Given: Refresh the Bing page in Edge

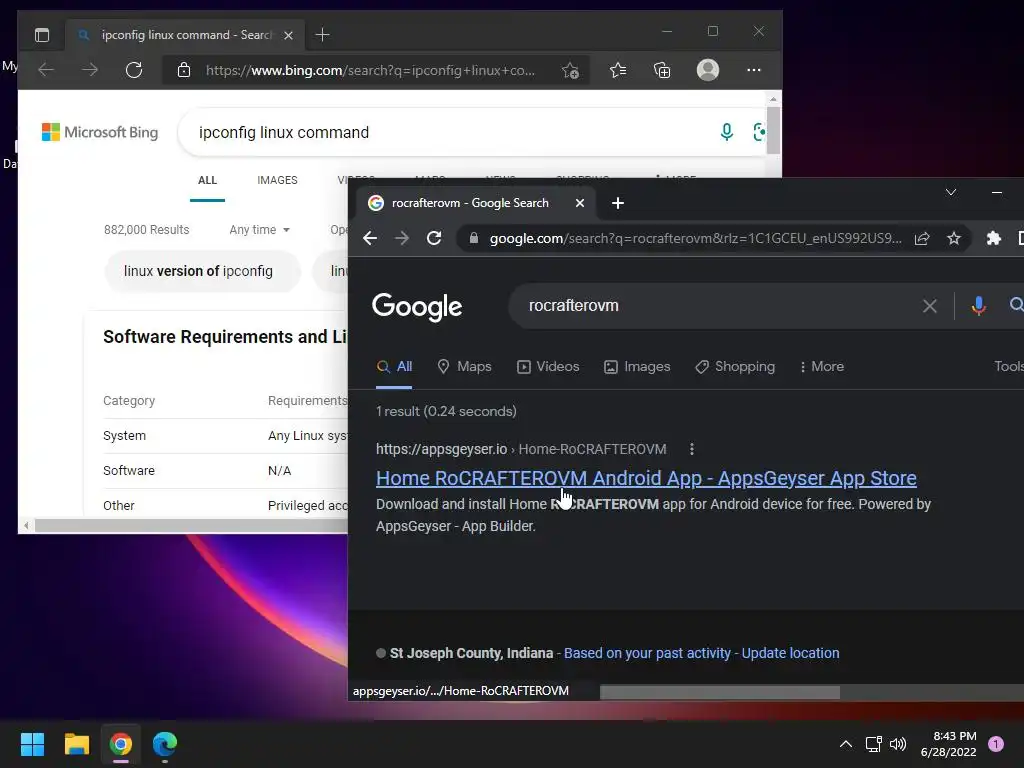Looking at the screenshot, I should pos(134,70).
